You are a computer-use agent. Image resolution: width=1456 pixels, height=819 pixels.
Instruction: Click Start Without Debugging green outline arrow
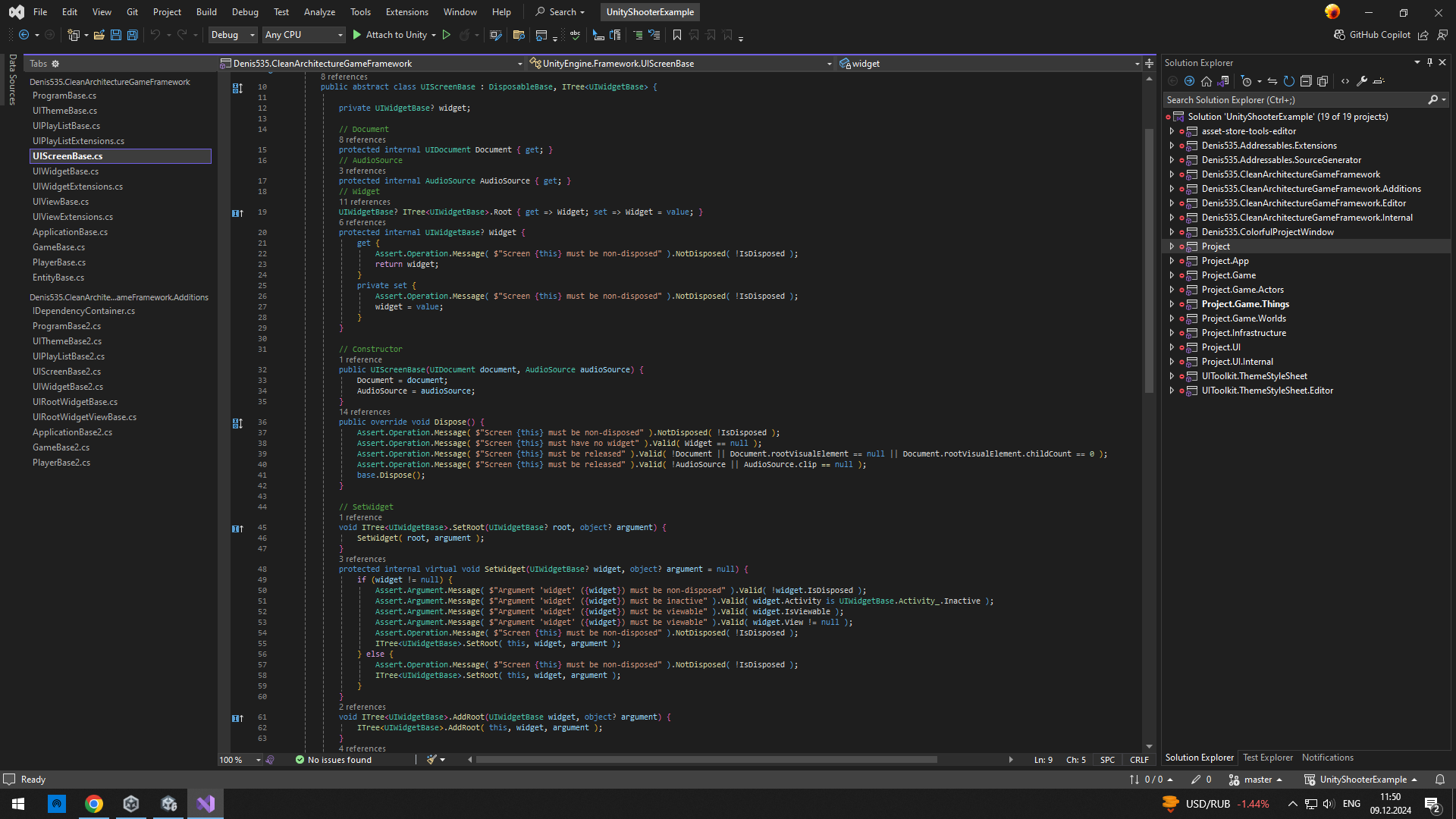point(447,35)
